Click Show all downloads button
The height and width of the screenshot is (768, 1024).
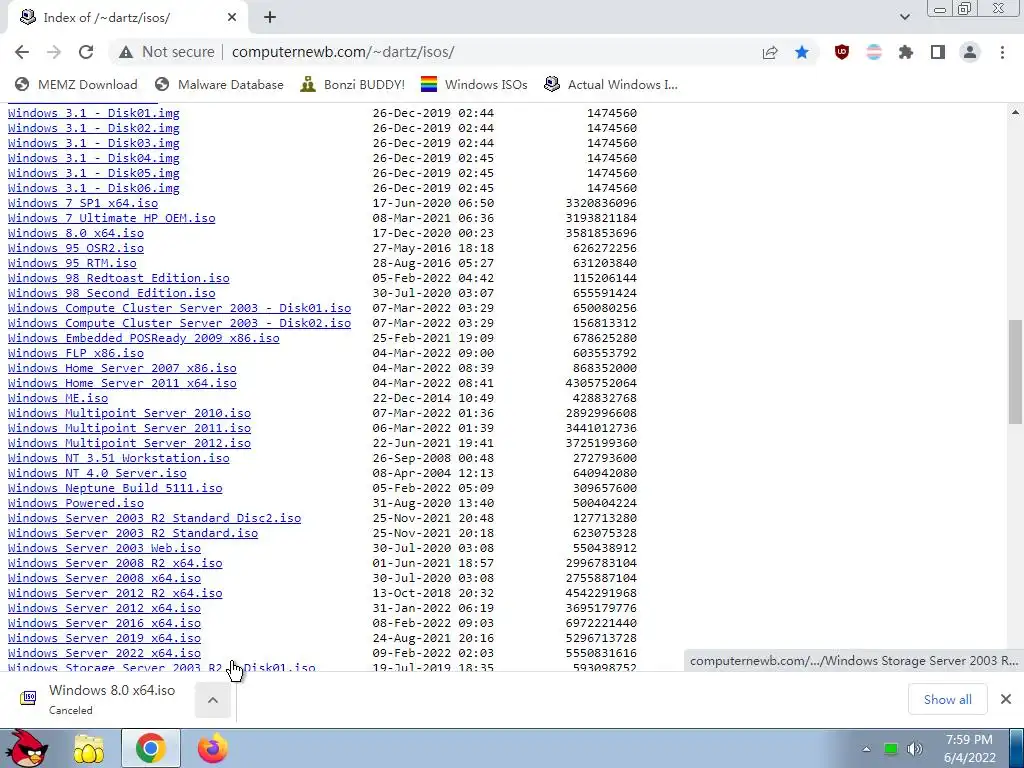tap(948, 699)
